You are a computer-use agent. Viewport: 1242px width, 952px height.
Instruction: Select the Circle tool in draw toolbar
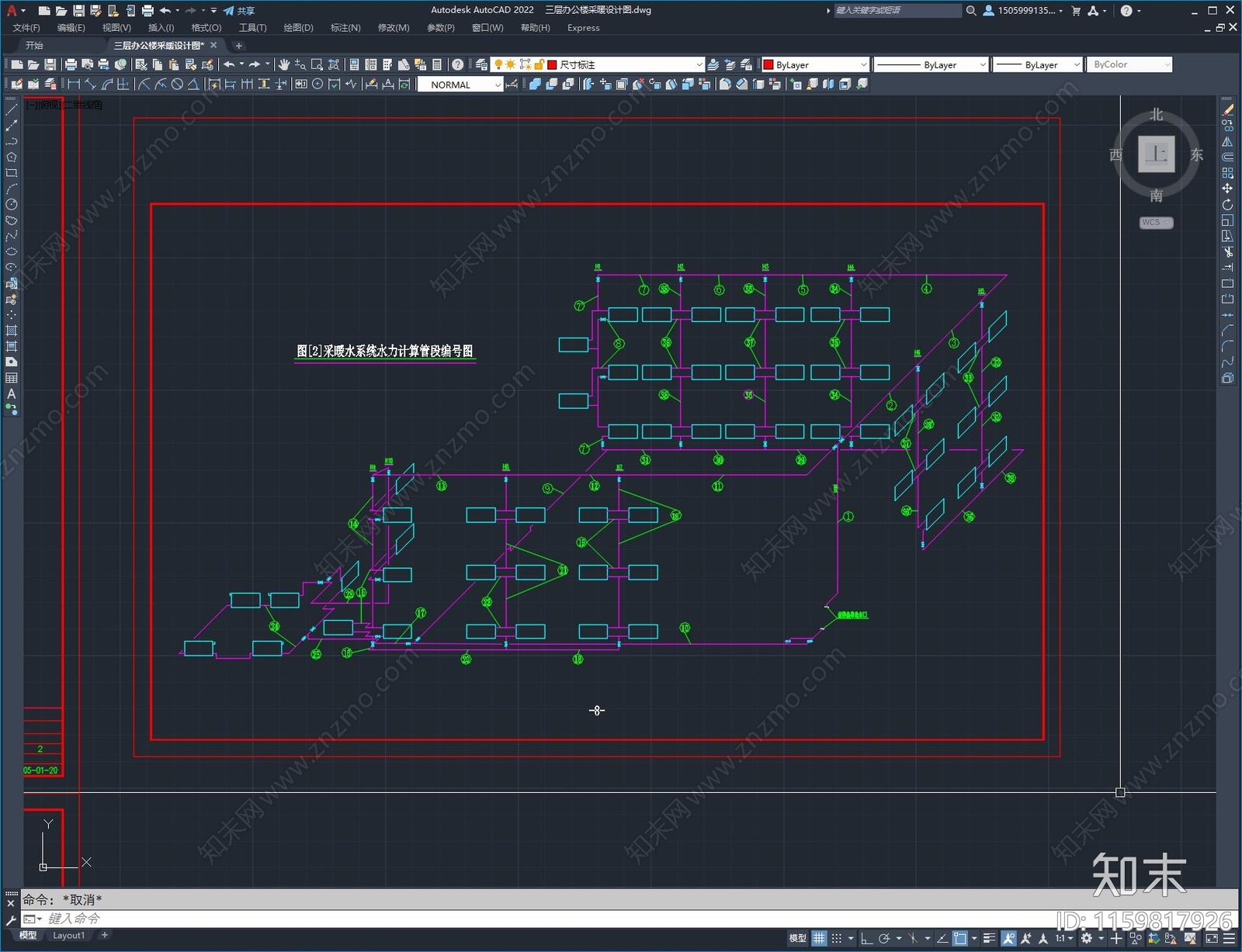12,205
